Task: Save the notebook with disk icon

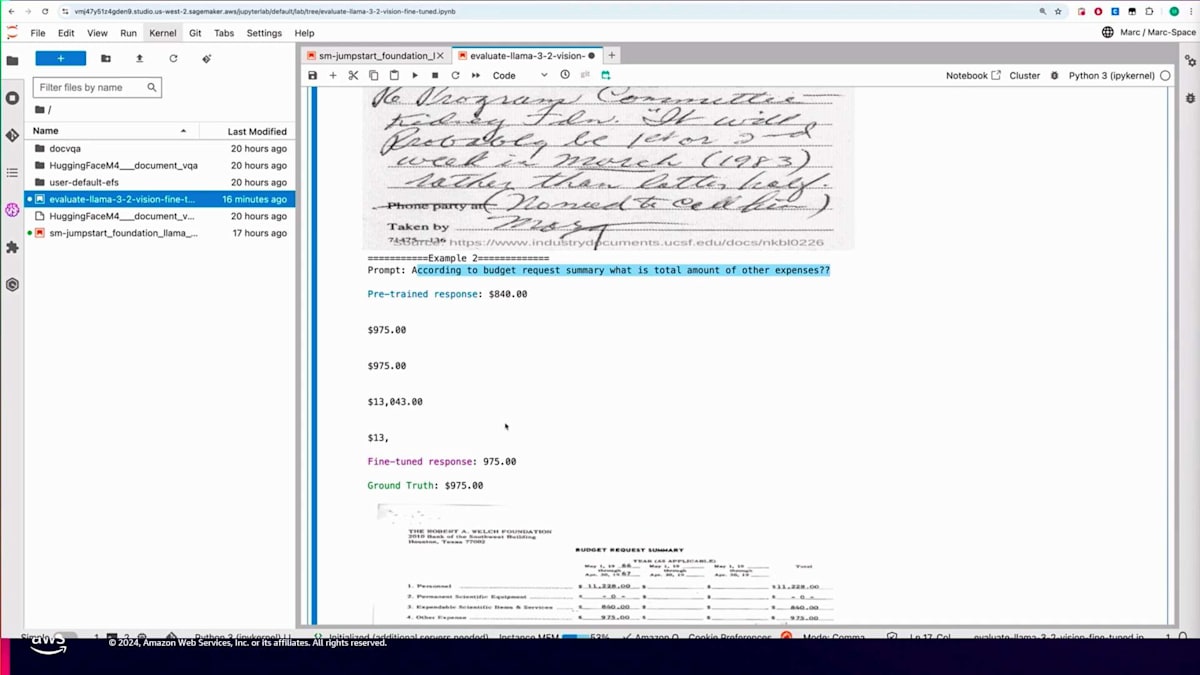Action: 312,75
